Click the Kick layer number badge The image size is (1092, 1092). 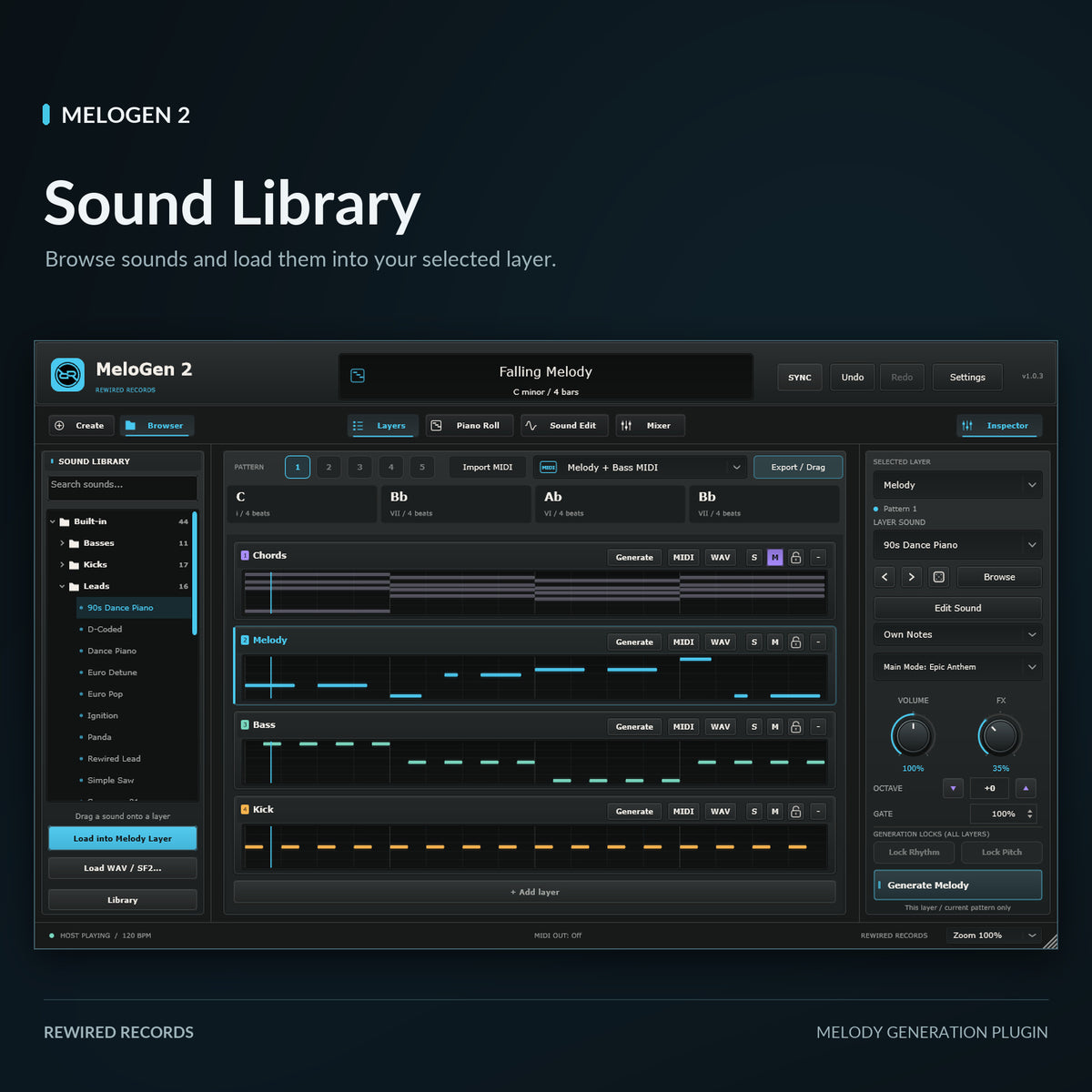[x=245, y=809]
